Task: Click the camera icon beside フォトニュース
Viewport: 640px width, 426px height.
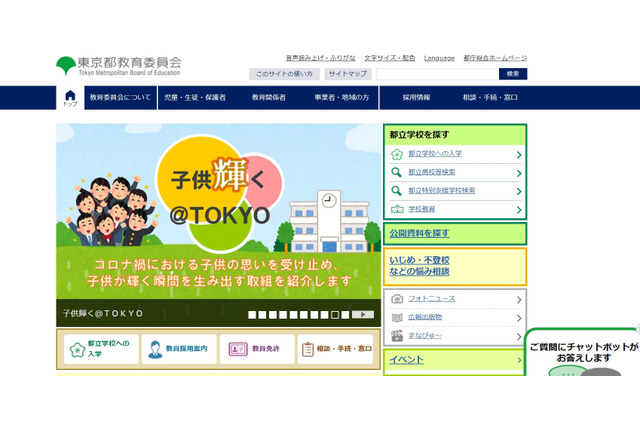Action: (397, 299)
